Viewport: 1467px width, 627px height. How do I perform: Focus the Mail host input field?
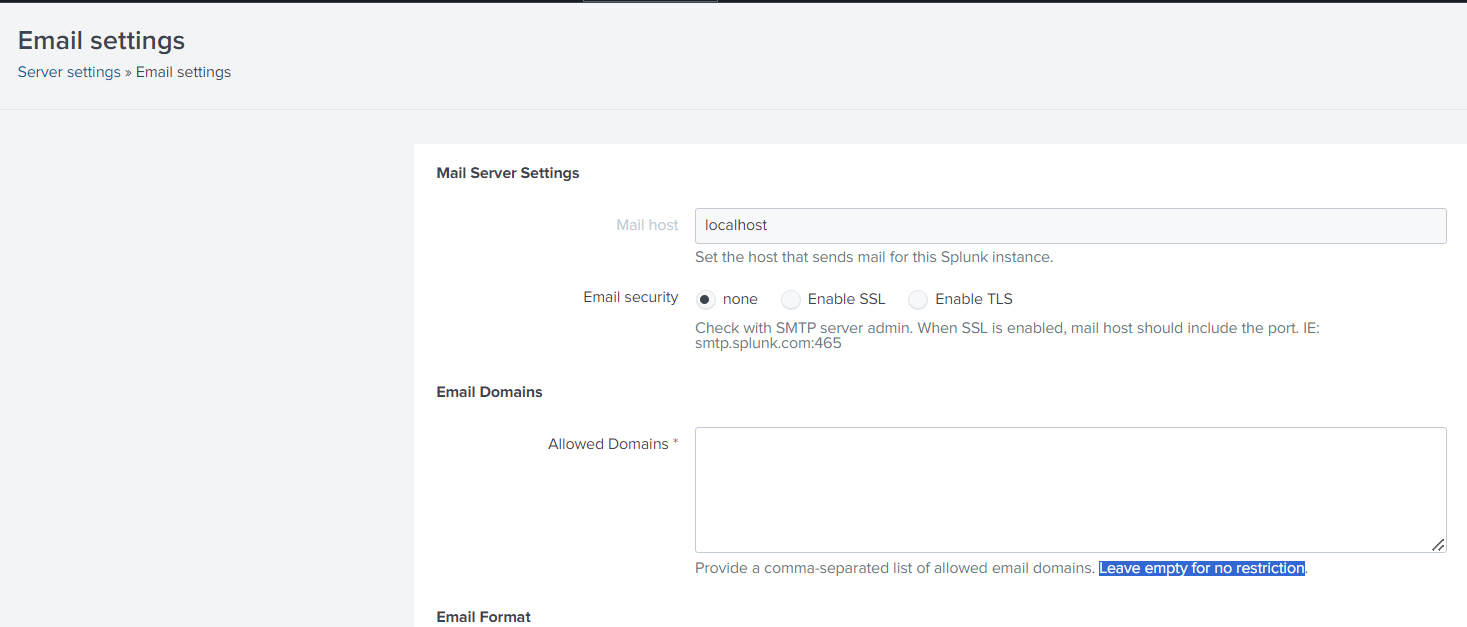pyautogui.click(x=1070, y=226)
